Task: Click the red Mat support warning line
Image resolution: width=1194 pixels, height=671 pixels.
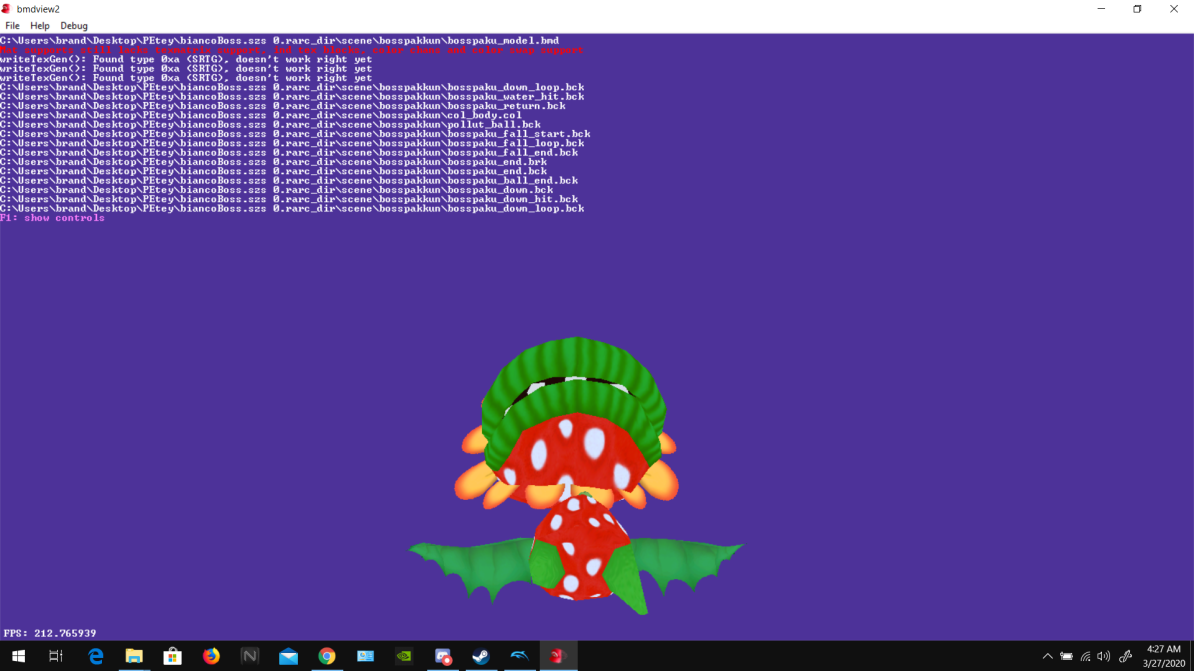Action: point(292,50)
